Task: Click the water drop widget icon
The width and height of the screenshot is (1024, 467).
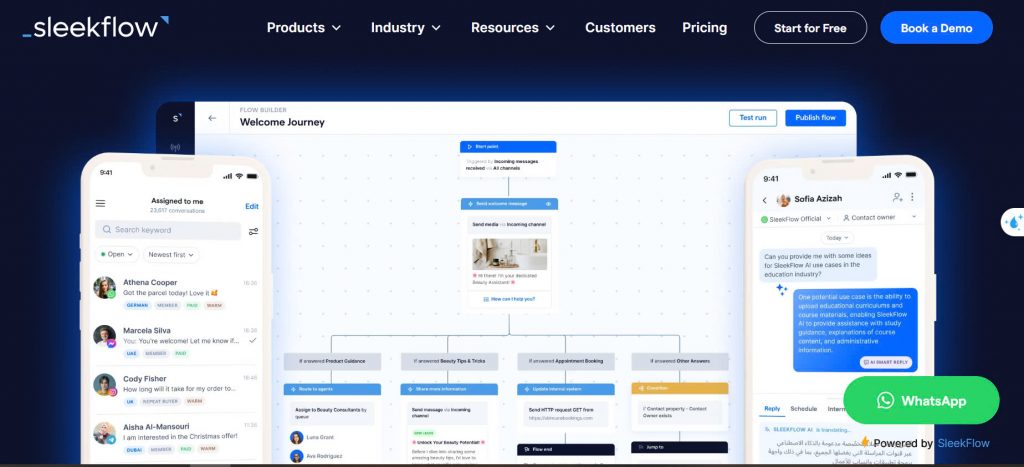Action: 1014,222
